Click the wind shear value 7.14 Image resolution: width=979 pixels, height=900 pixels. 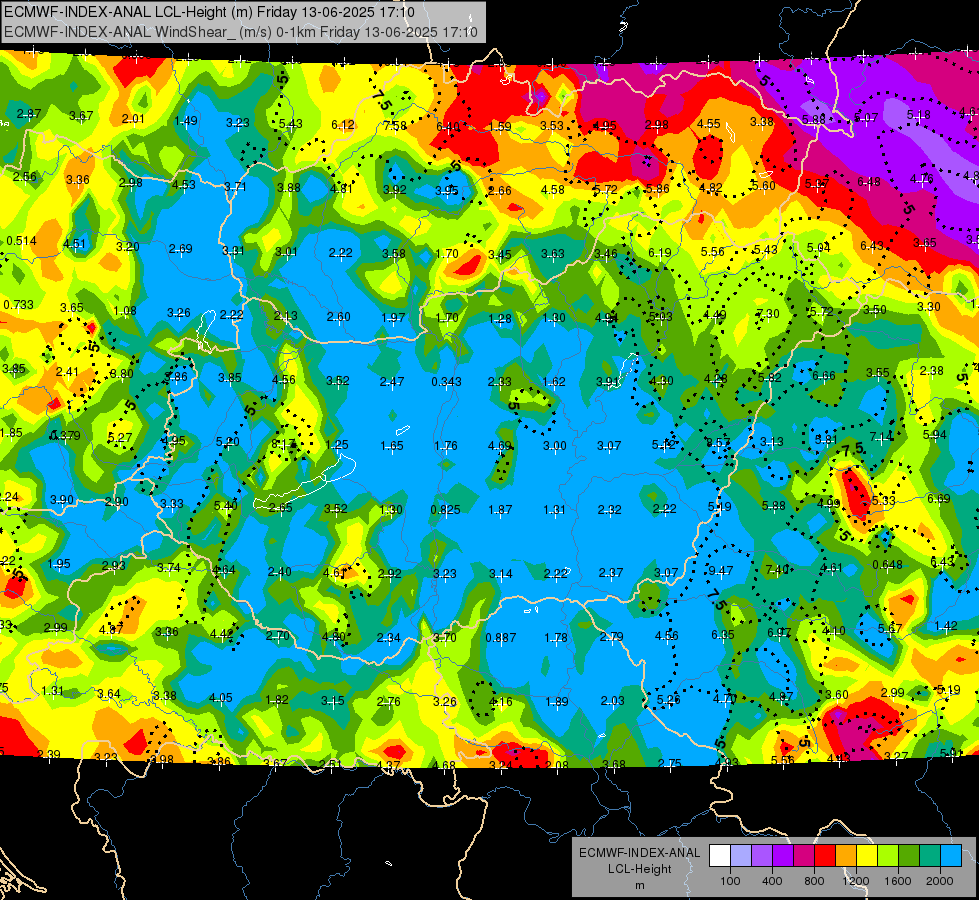coord(882,437)
